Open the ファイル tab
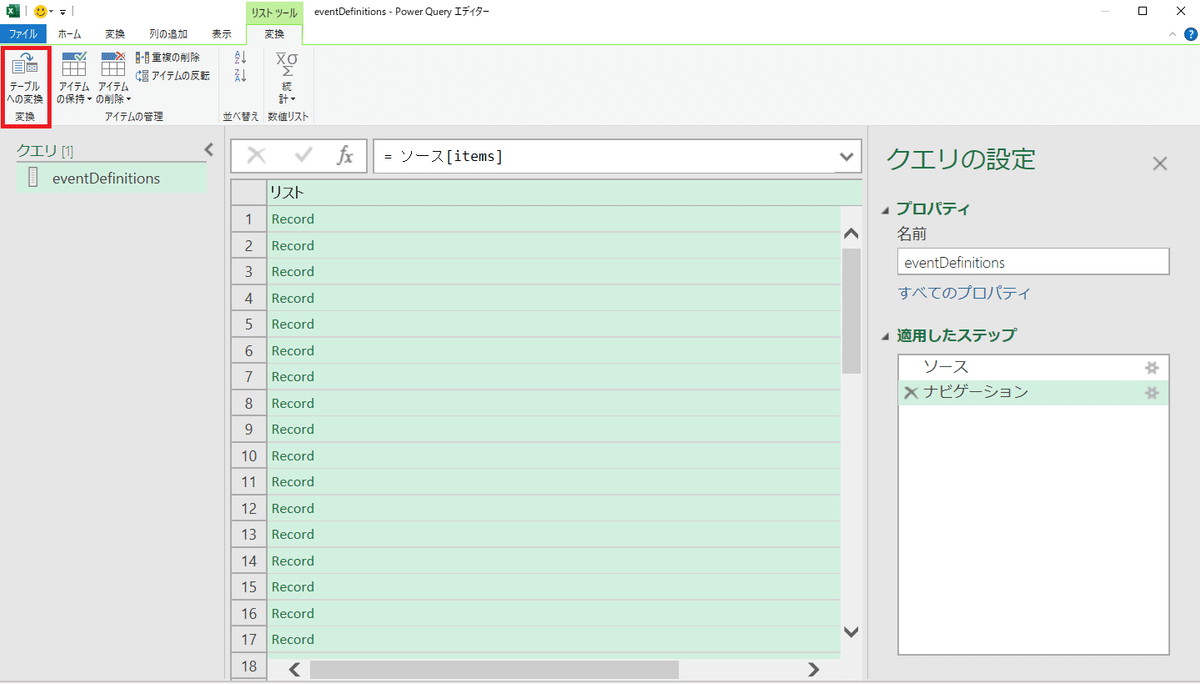Image resolution: width=1200 pixels, height=684 pixels. pyautogui.click(x=23, y=34)
